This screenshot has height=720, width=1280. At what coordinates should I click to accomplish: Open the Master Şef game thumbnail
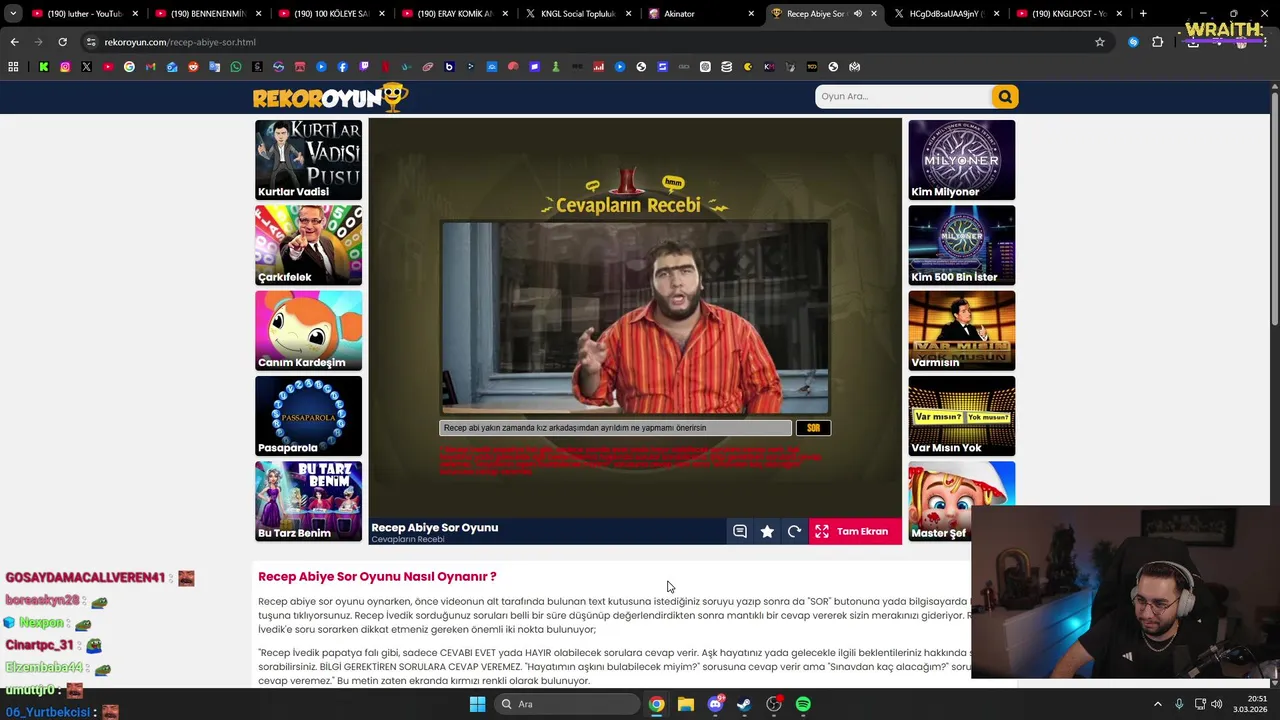coord(961,501)
